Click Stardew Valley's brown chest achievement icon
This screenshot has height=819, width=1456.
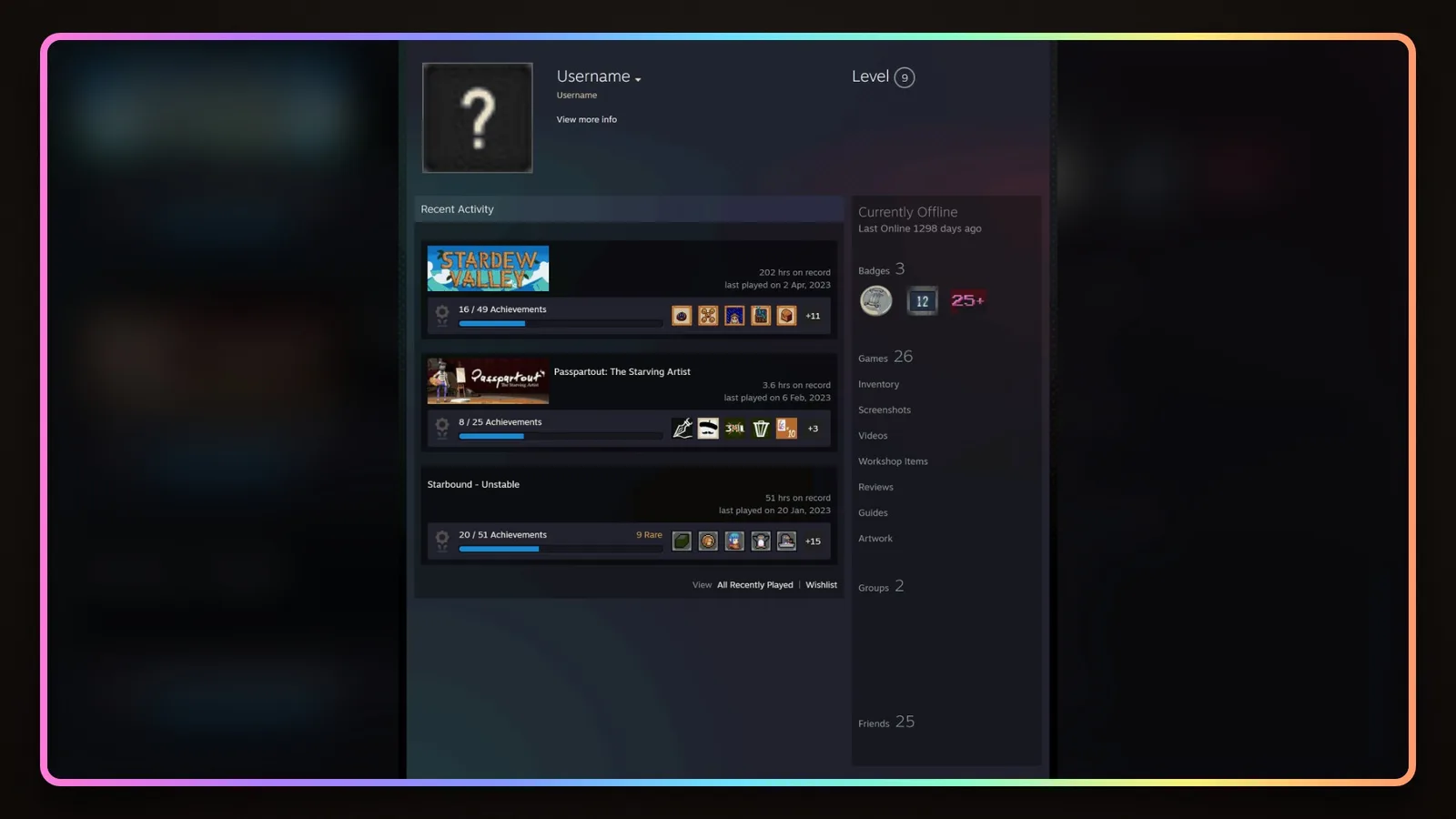tap(787, 316)
